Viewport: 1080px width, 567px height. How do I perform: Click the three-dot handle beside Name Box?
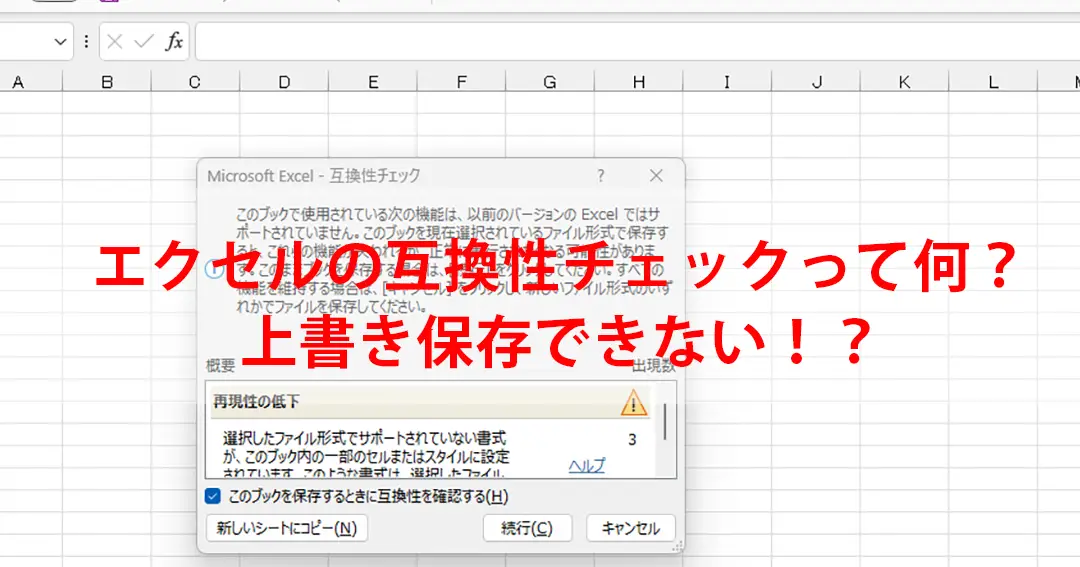pos(86,41)
